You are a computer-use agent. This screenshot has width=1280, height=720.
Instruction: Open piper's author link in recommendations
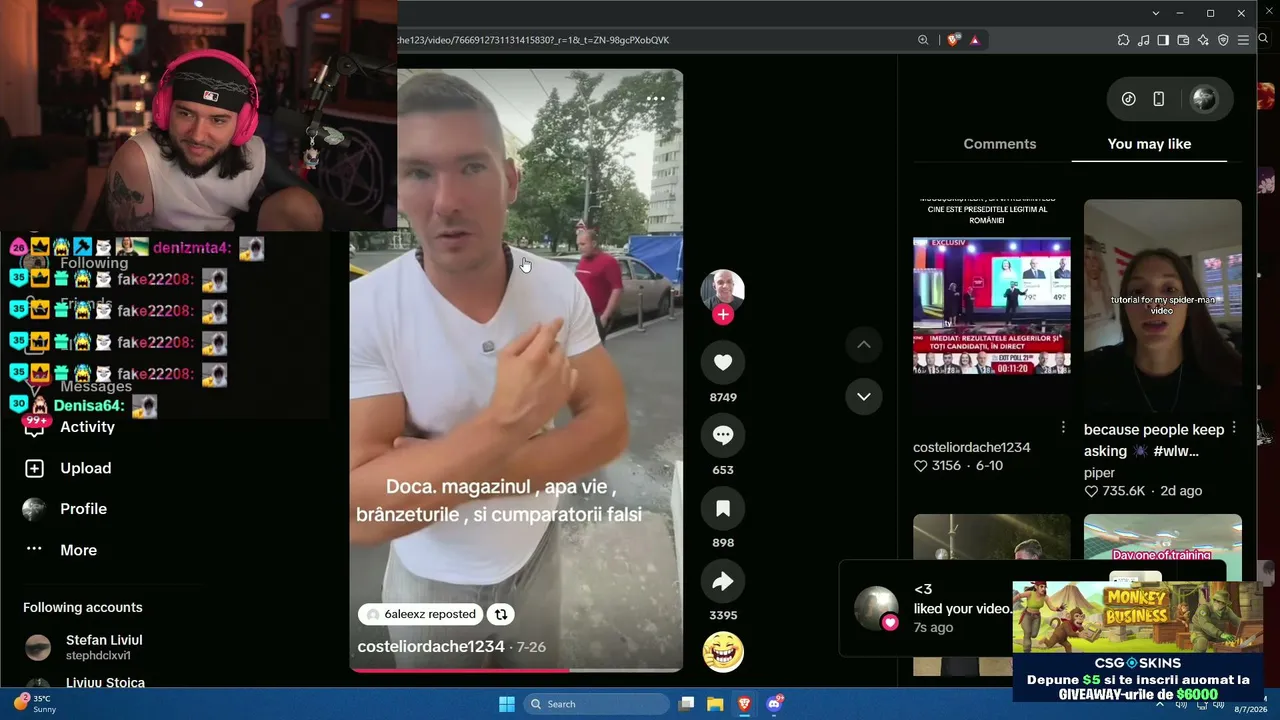[x=1099, y=473]
